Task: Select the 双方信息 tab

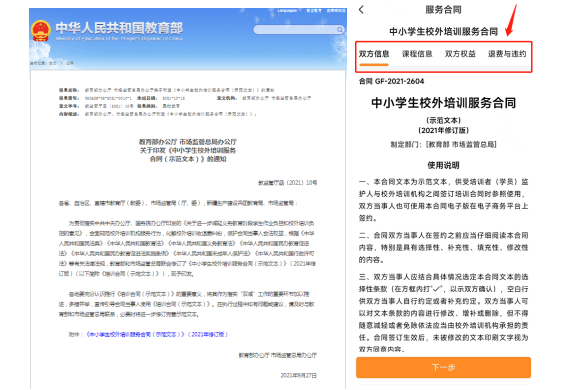Action: point(374,54)
